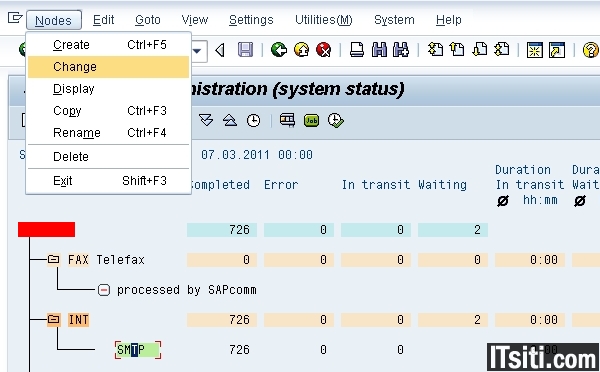600x372 pixels.
Task: Select the red root node
Action: tap(46, 230)
